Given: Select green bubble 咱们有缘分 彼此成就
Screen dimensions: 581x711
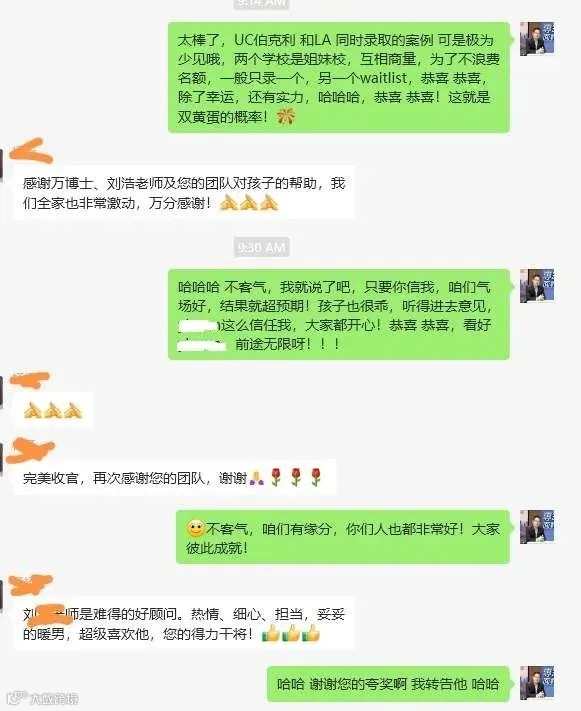Looking at the screenshot, I should coord(343,537).
